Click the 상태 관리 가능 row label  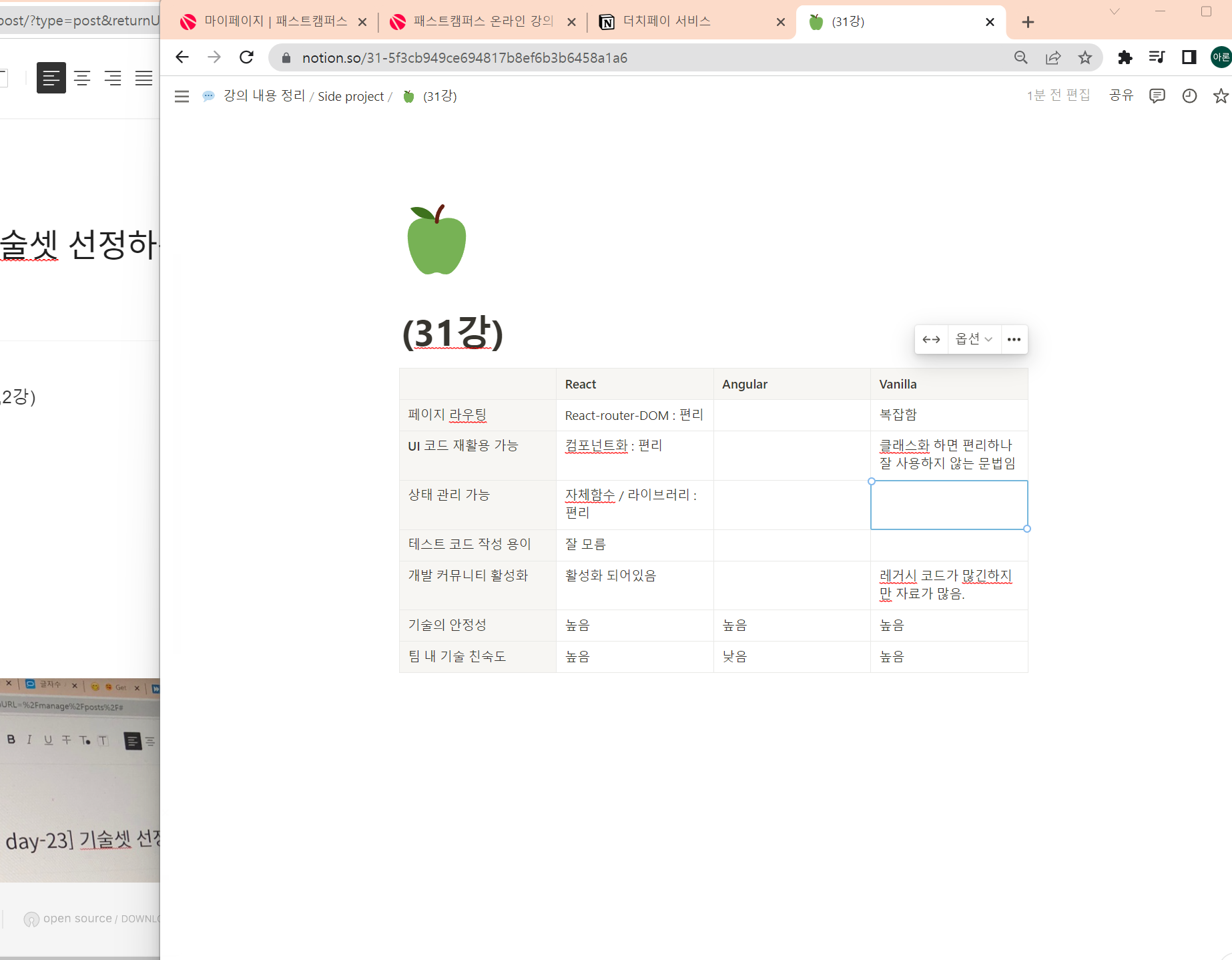click(478, 505)
